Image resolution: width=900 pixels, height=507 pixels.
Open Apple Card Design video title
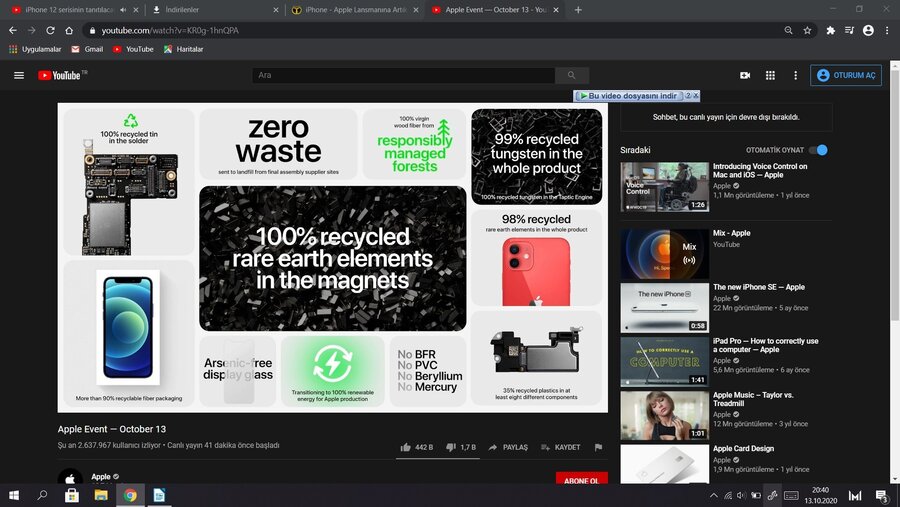(743, 448)
